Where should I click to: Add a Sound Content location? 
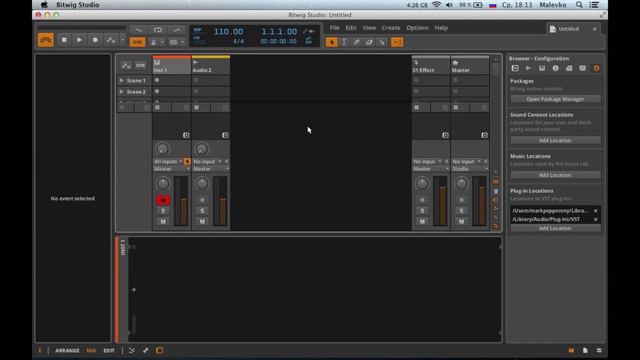(555, 140)
